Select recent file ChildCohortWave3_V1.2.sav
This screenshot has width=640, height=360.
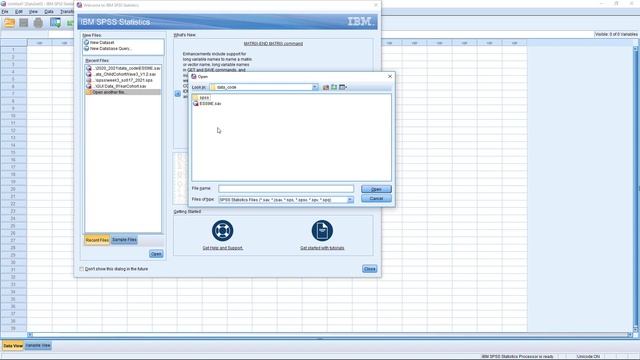123,74
